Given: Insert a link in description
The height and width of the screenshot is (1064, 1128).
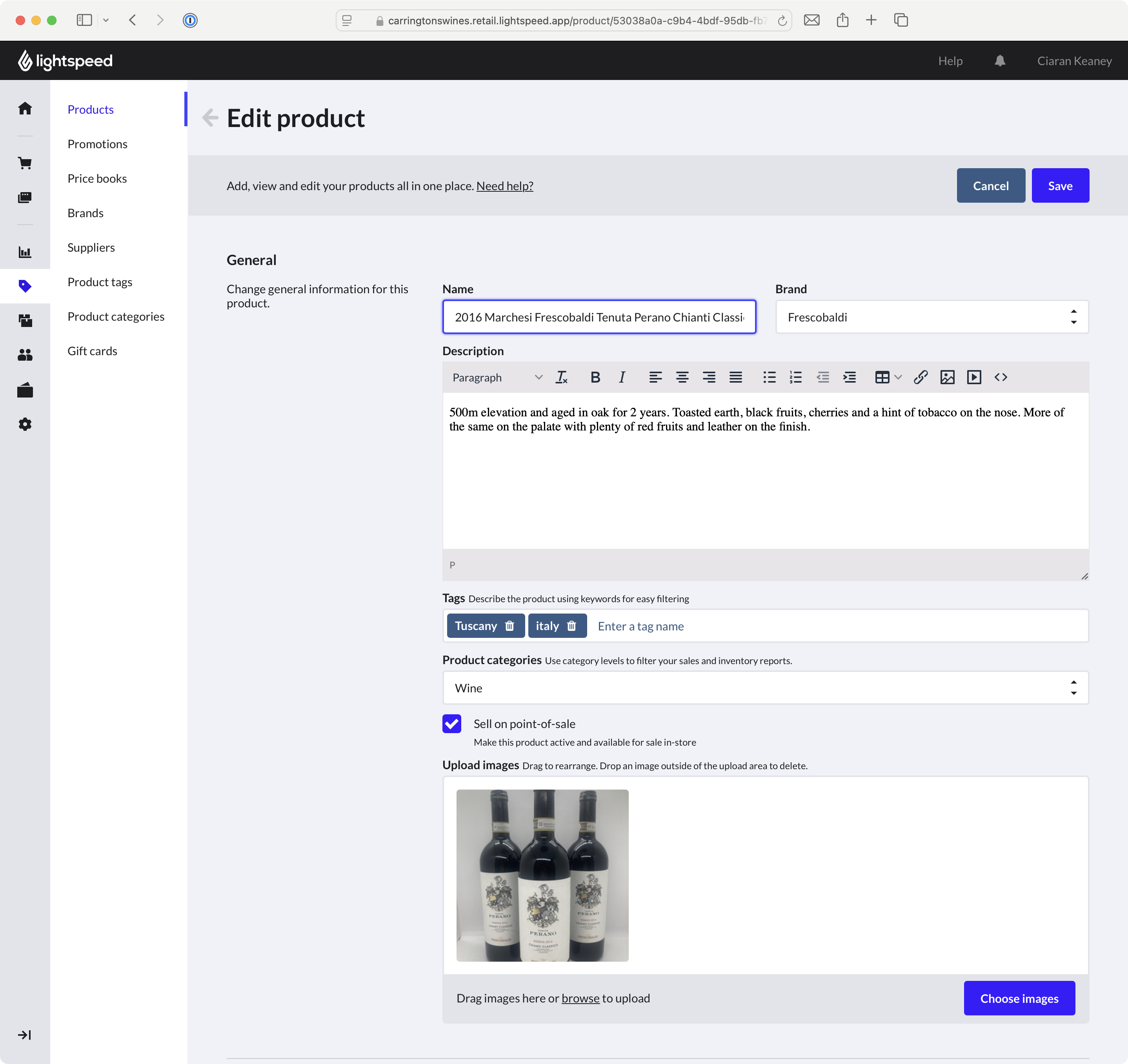Looking at the screenshot, I should pyautogui.click(x=921, y=377).
